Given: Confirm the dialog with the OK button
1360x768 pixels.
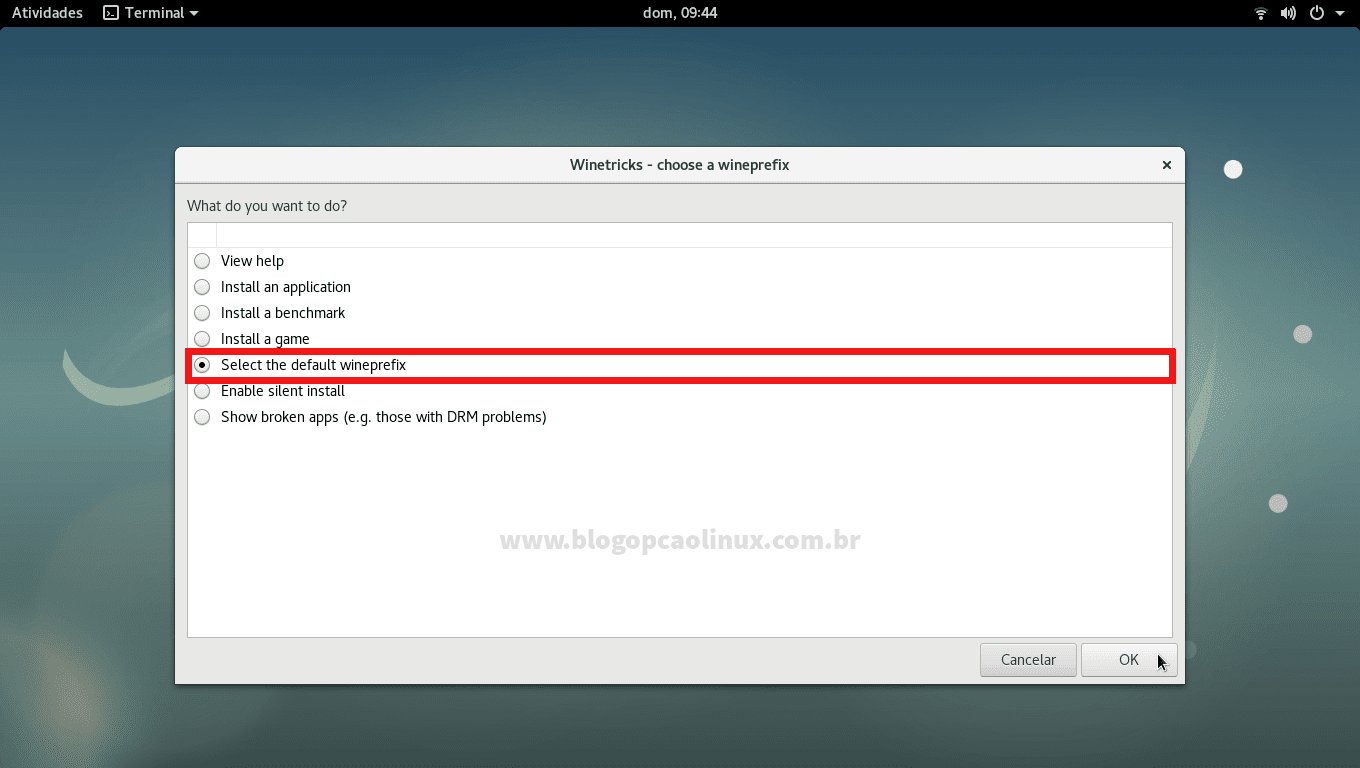Looking at the screenshot, I should (1129, 660).
